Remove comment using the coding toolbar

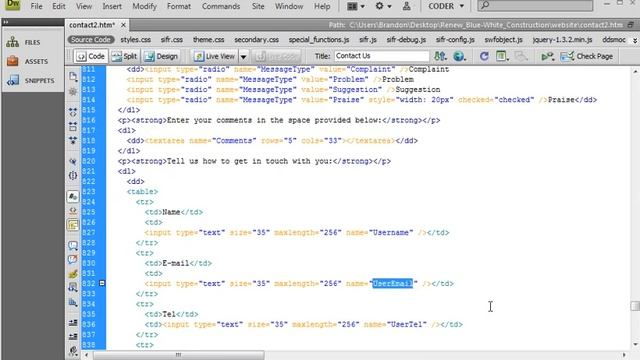[x=73, y=260]
